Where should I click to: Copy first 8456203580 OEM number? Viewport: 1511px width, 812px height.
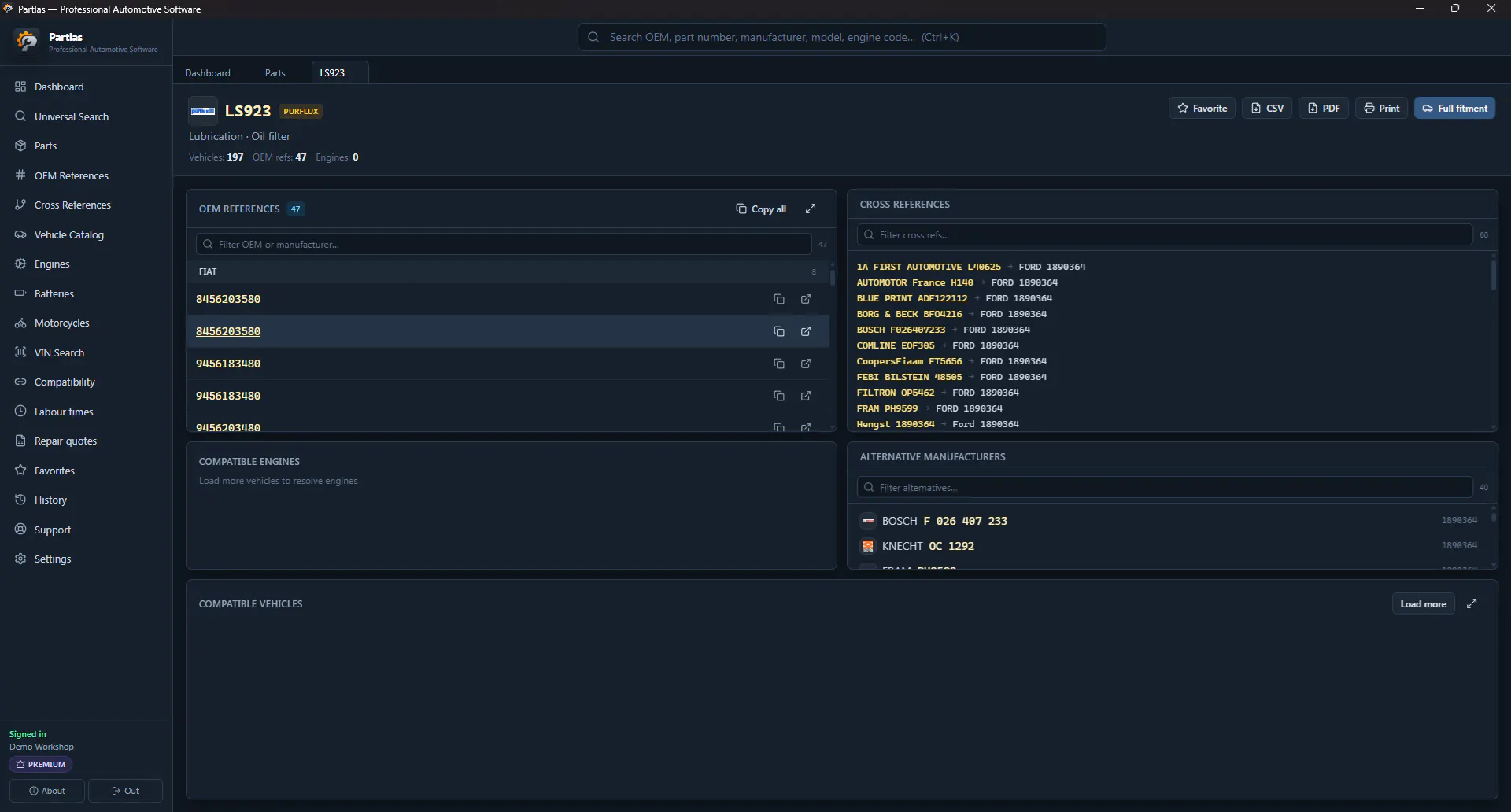pyautogui.click(x=779, y=299)
